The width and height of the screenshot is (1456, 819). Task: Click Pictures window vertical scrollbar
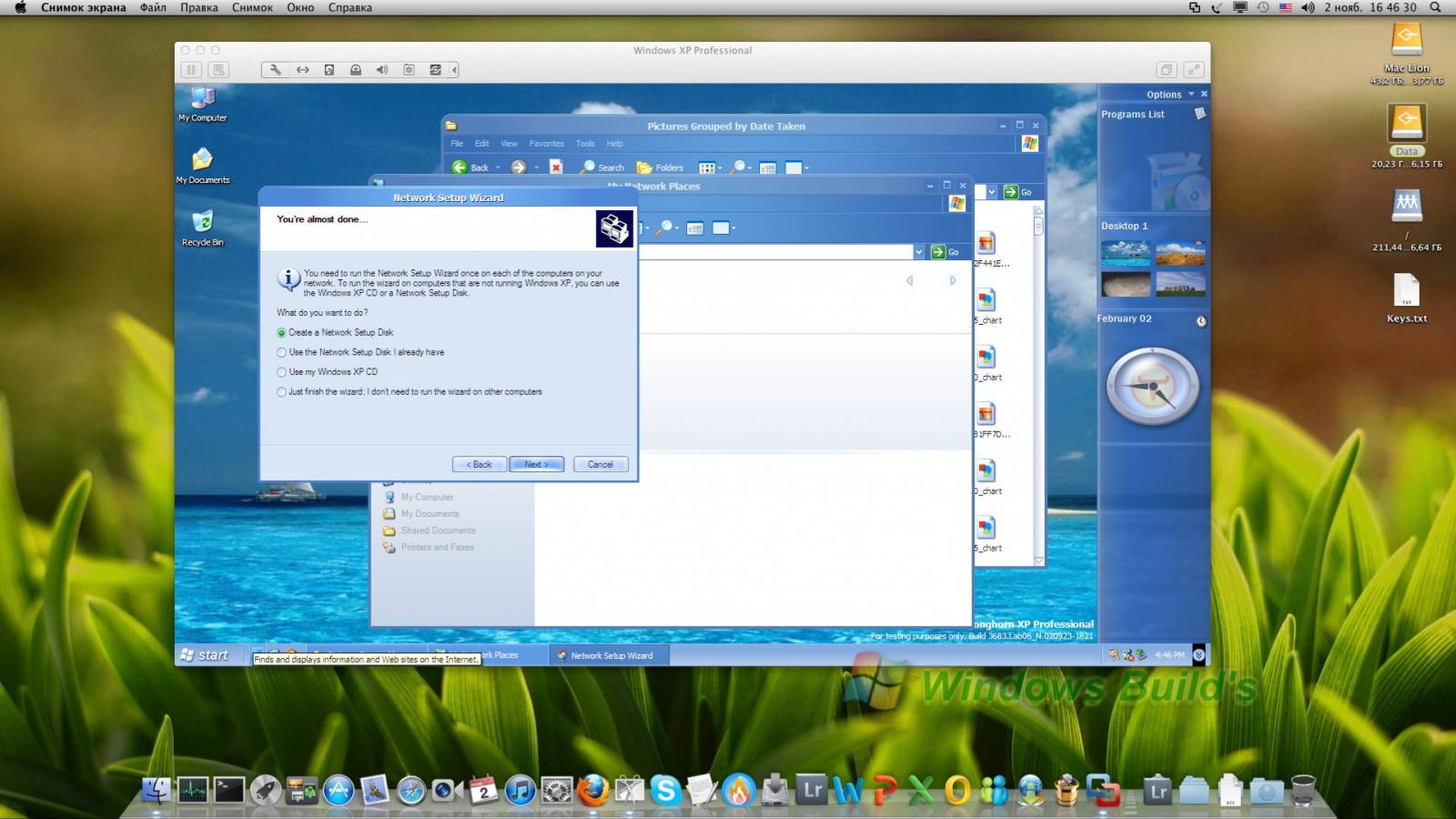tap(1038, 386)
